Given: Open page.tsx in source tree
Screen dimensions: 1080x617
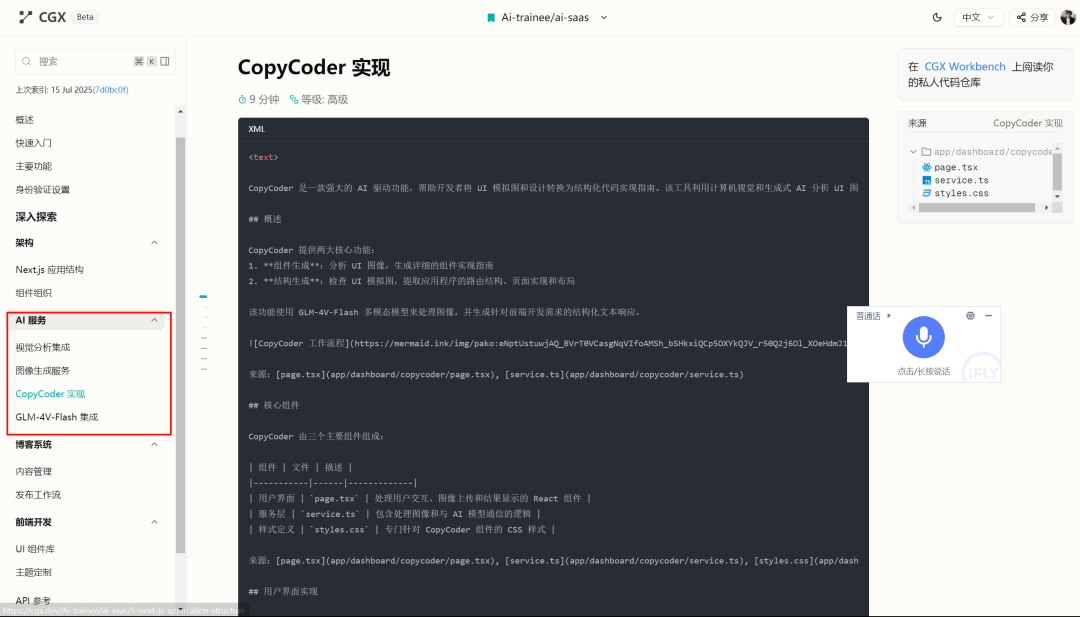Looking at the screenshot, I should 956,167.
